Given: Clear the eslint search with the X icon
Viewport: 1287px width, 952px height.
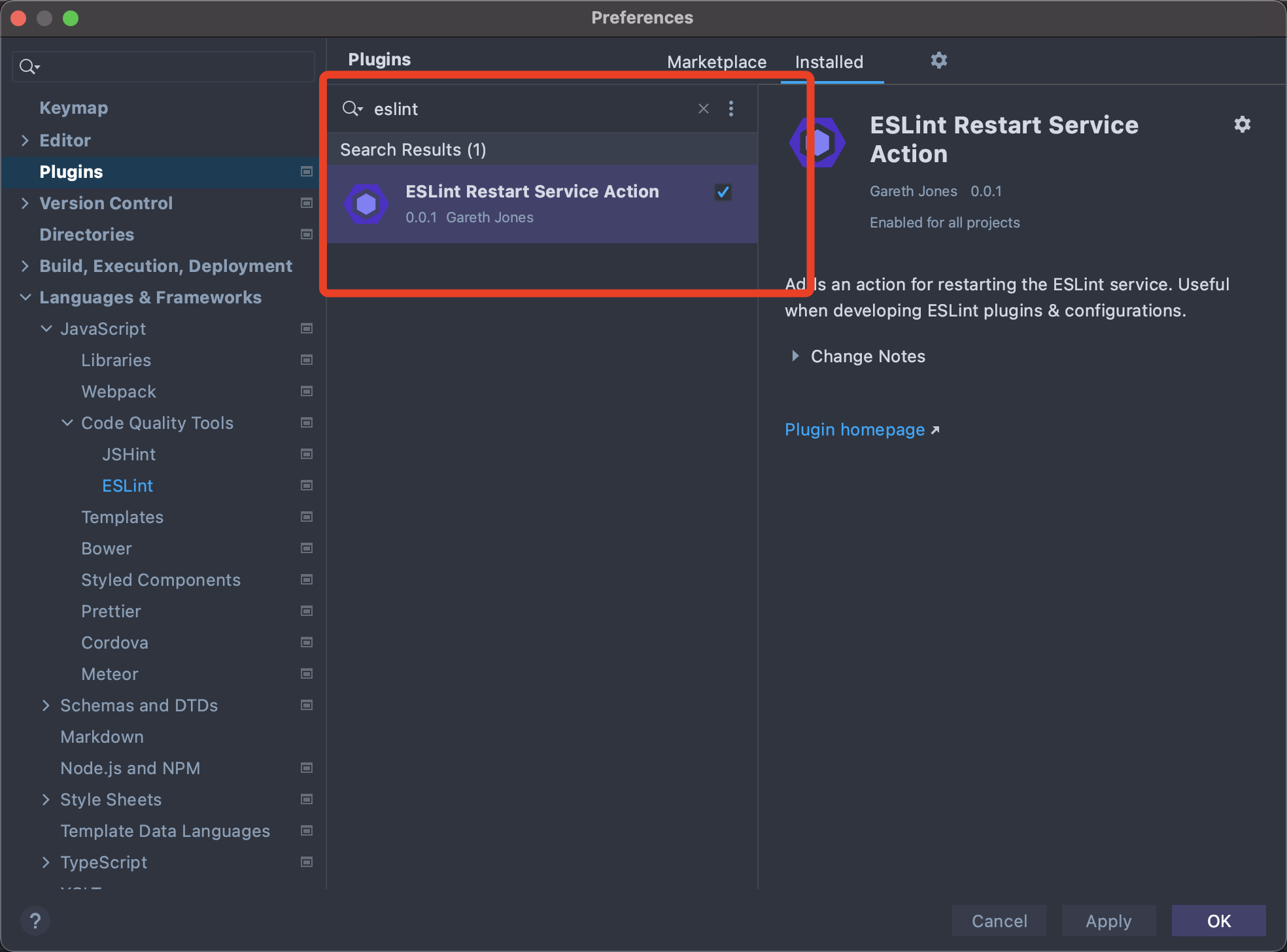Looking at the screenshot, I should click(703, 109).
